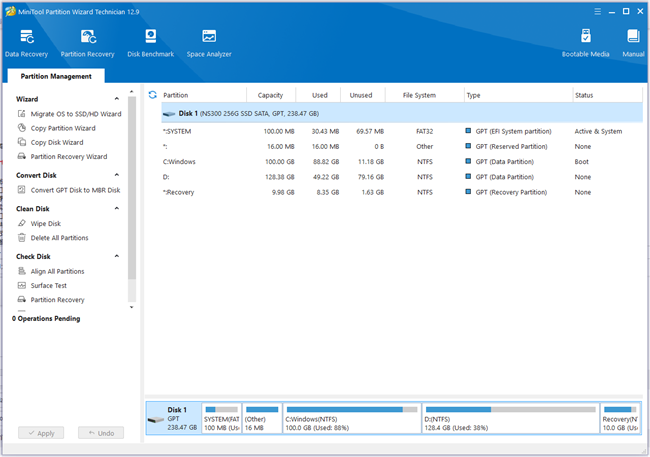
Task: Select the Disk 1 header row
Action: (x=402, y=113)
